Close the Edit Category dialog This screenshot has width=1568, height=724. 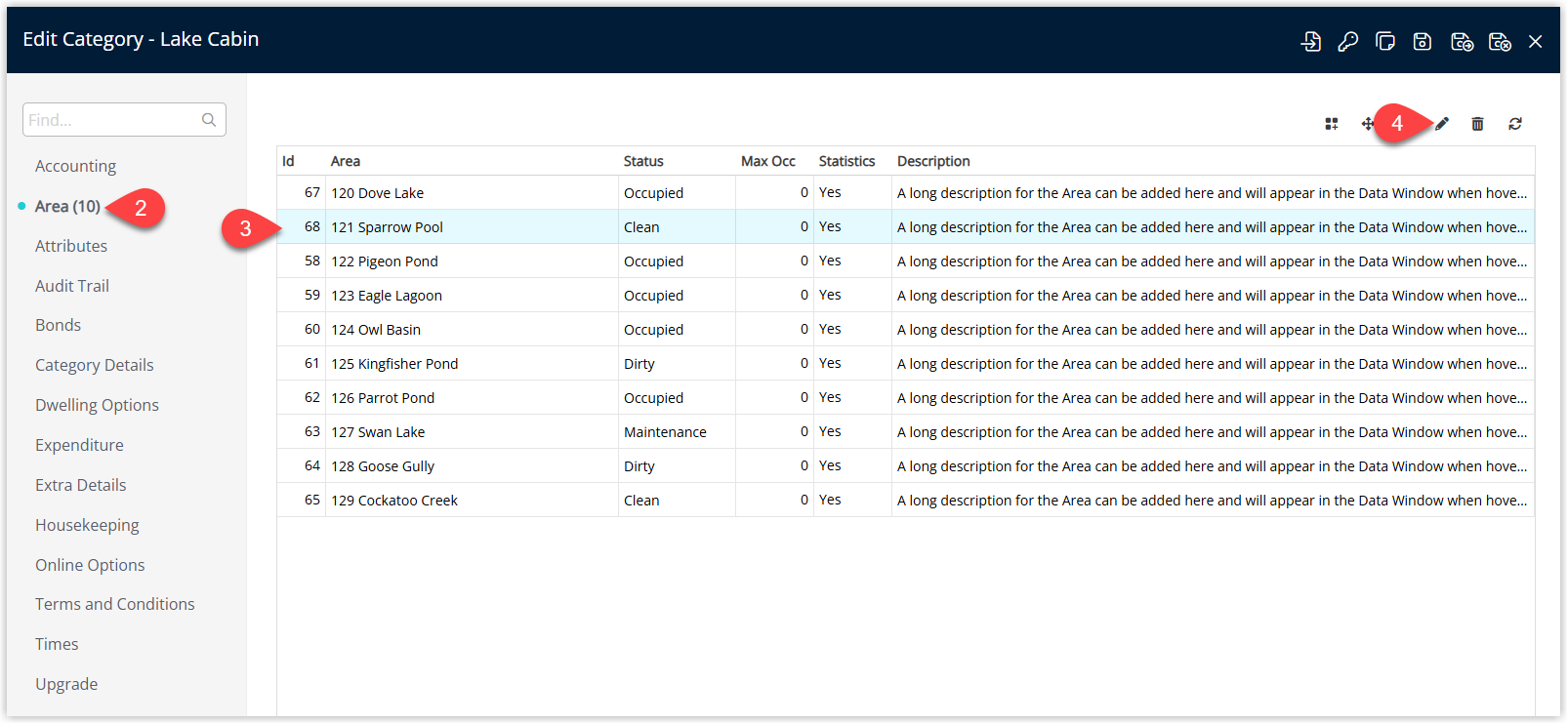click(x=1535, y=41)
